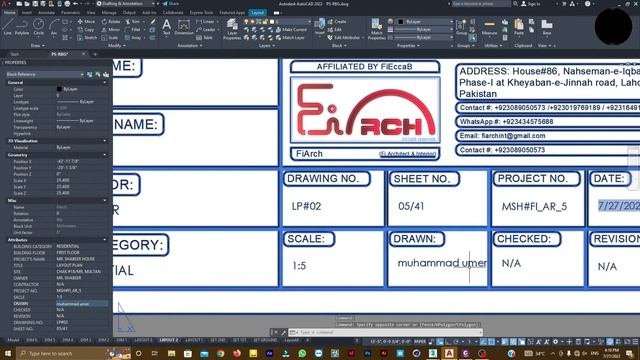Click the Array tool
This screenshot has width=640, height=360.
[x=133, y=37]
